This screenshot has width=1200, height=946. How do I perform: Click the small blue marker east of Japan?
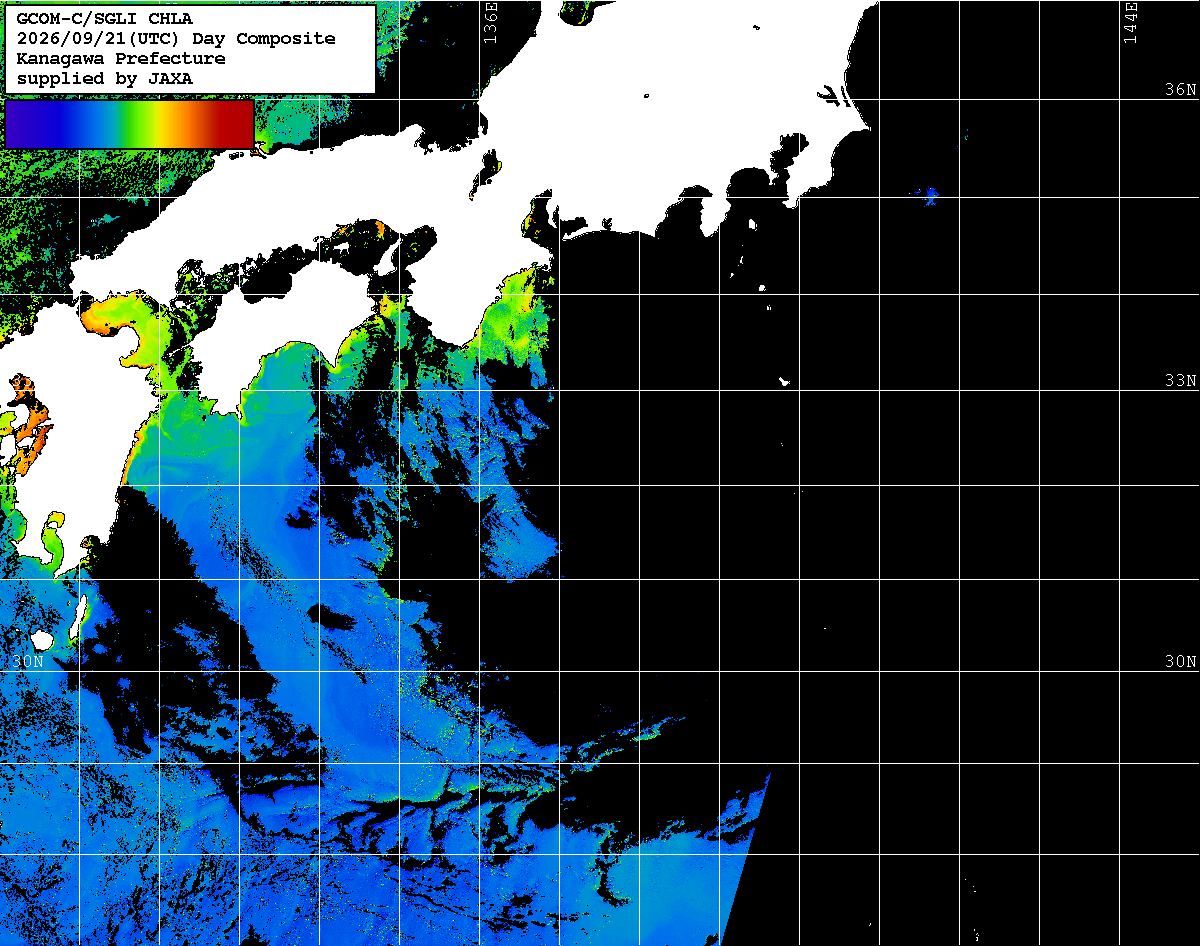point(931,195)
